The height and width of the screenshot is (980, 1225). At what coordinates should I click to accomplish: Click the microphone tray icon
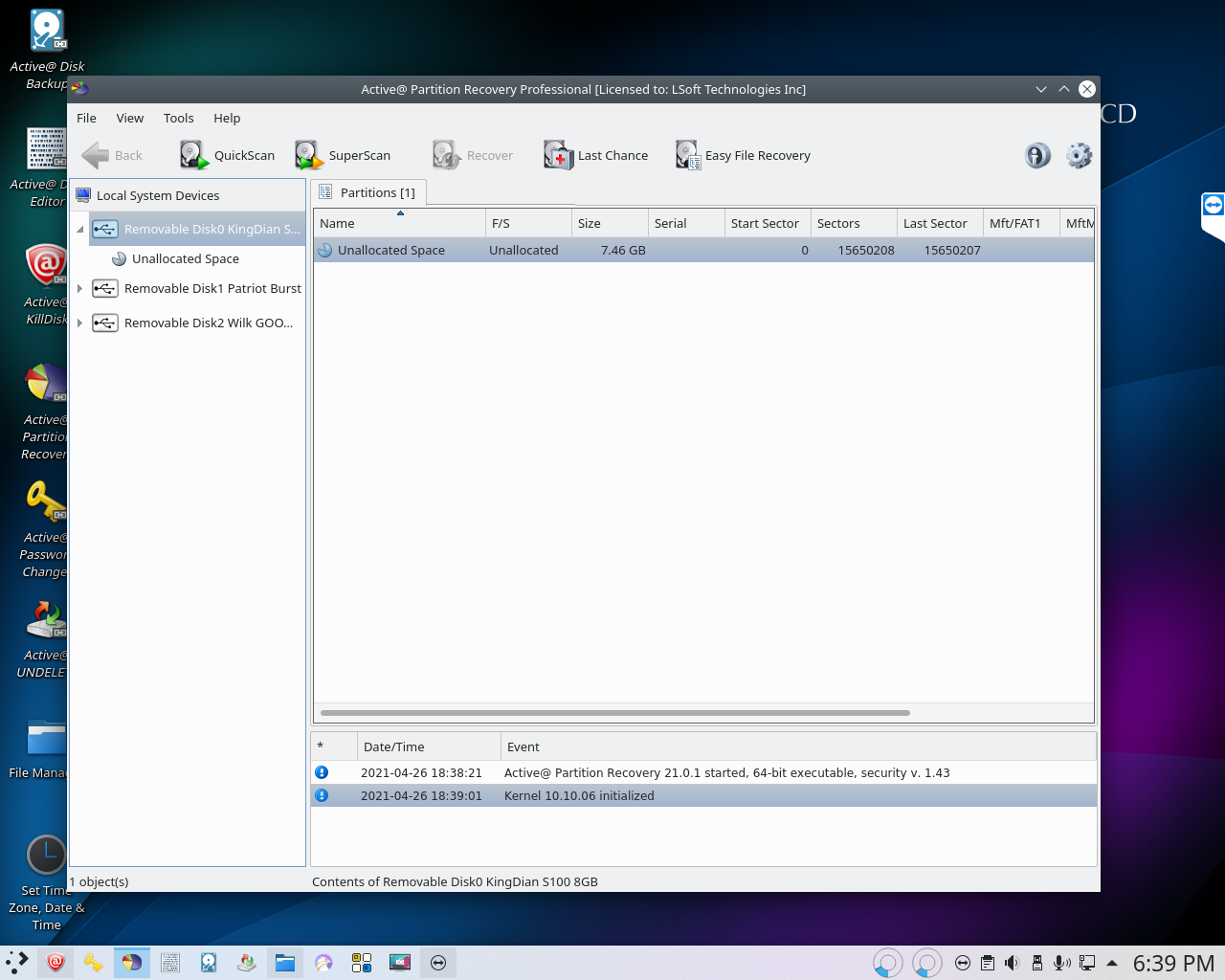tap(1061, 963)
